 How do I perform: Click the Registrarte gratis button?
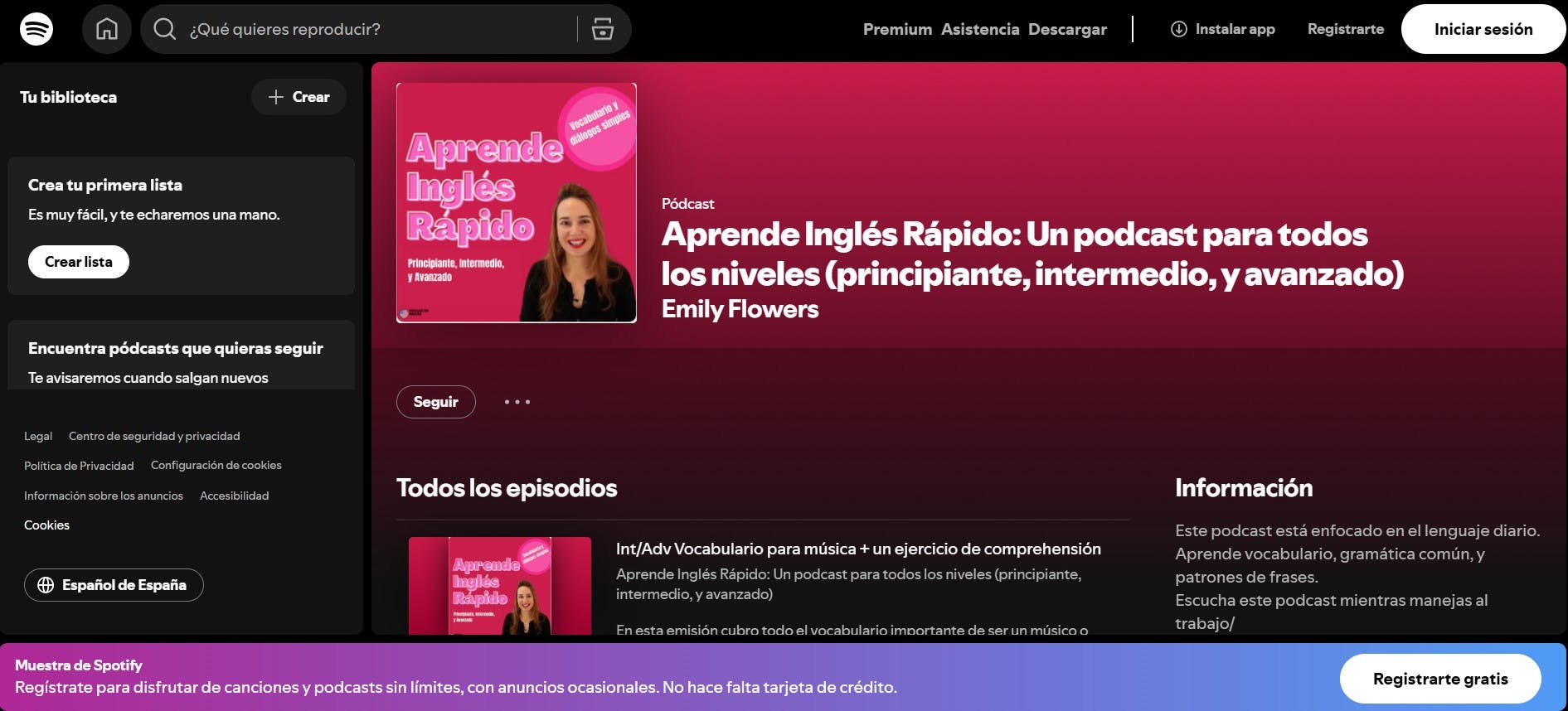[x=1440, y=679]
